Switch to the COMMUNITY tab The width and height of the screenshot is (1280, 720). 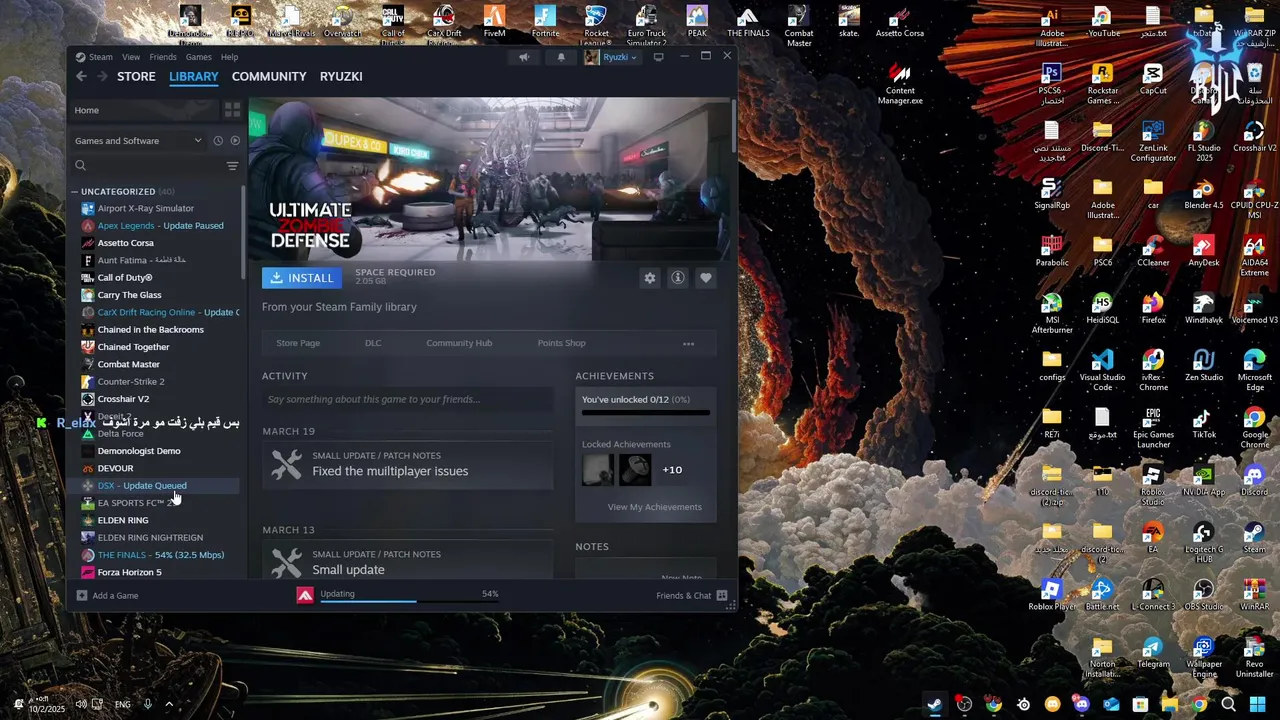pos(269,76)
